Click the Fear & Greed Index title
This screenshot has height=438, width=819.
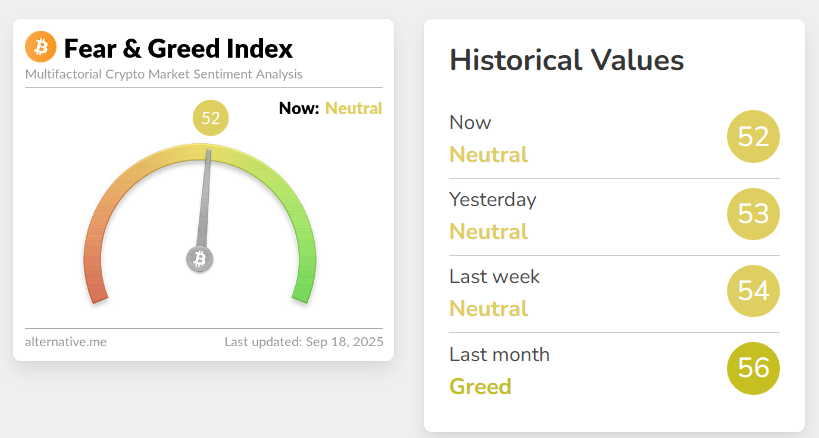tap(178, 48)
